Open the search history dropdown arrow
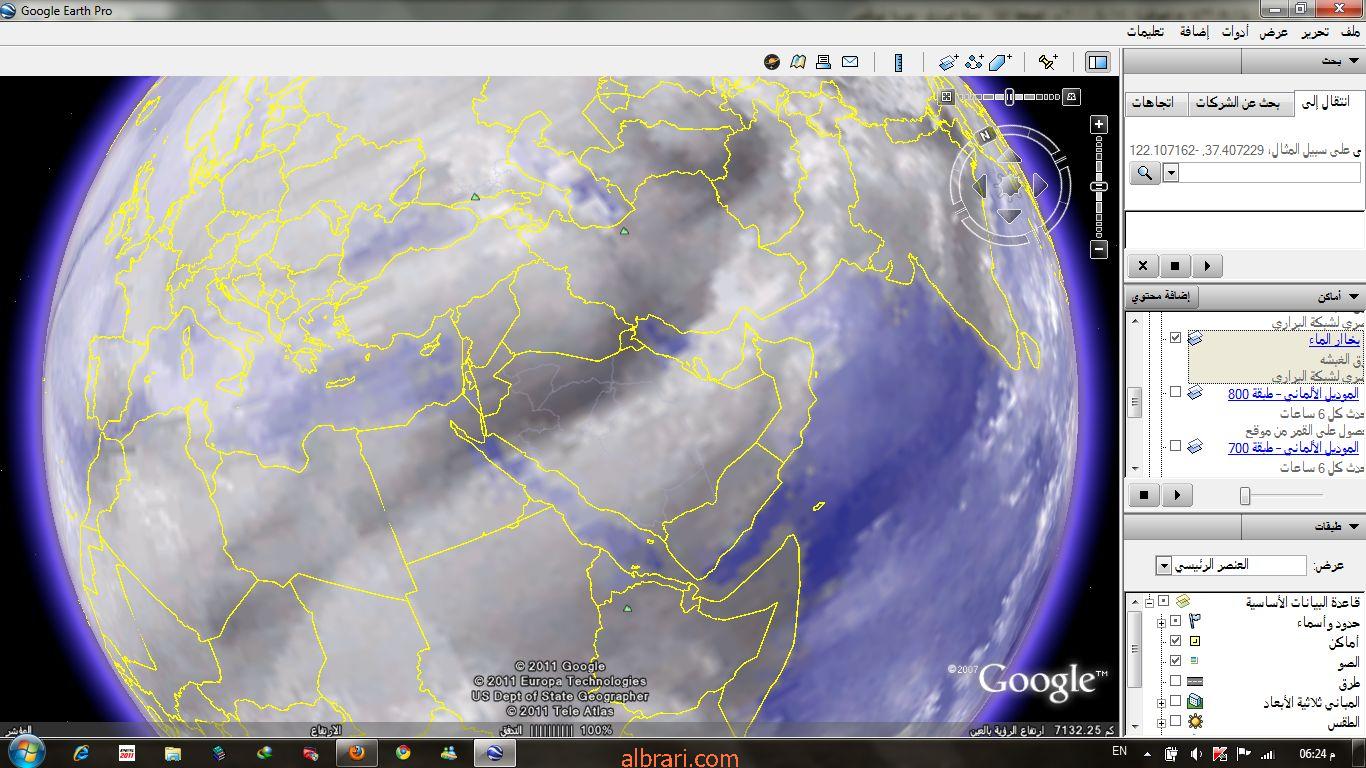This screenshot has height=768, width=1366. click(1171, 173)
